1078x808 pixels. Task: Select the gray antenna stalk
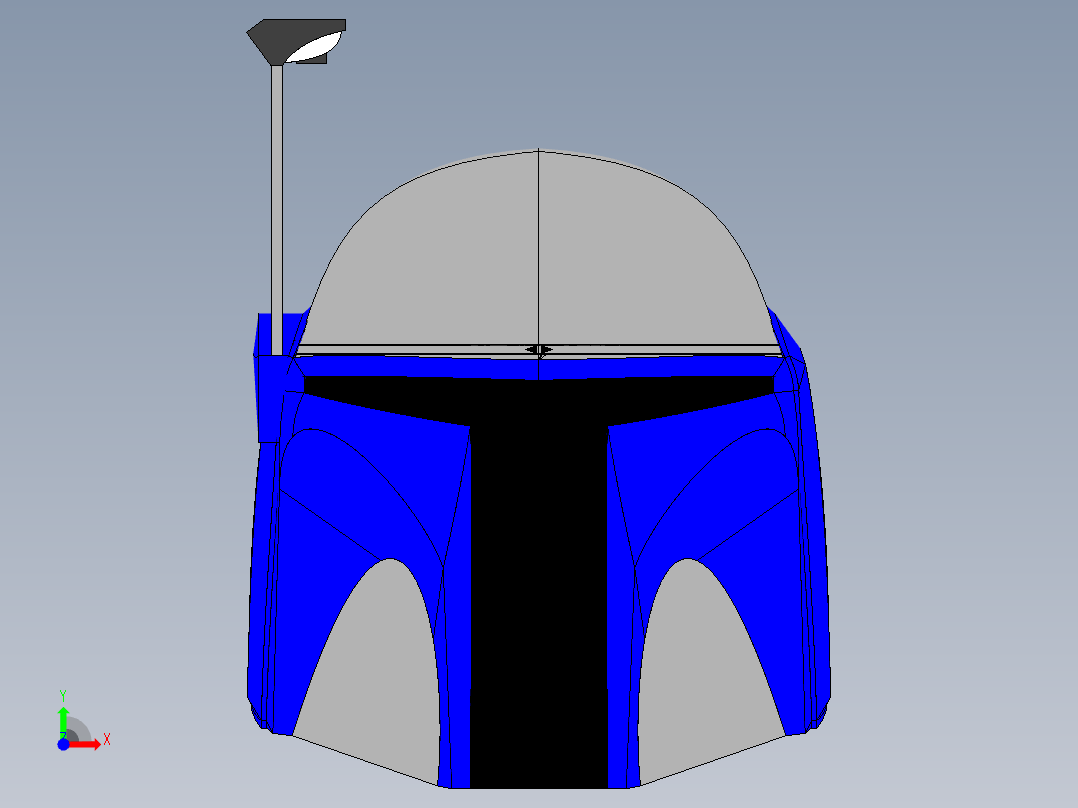tap(277, 210)
